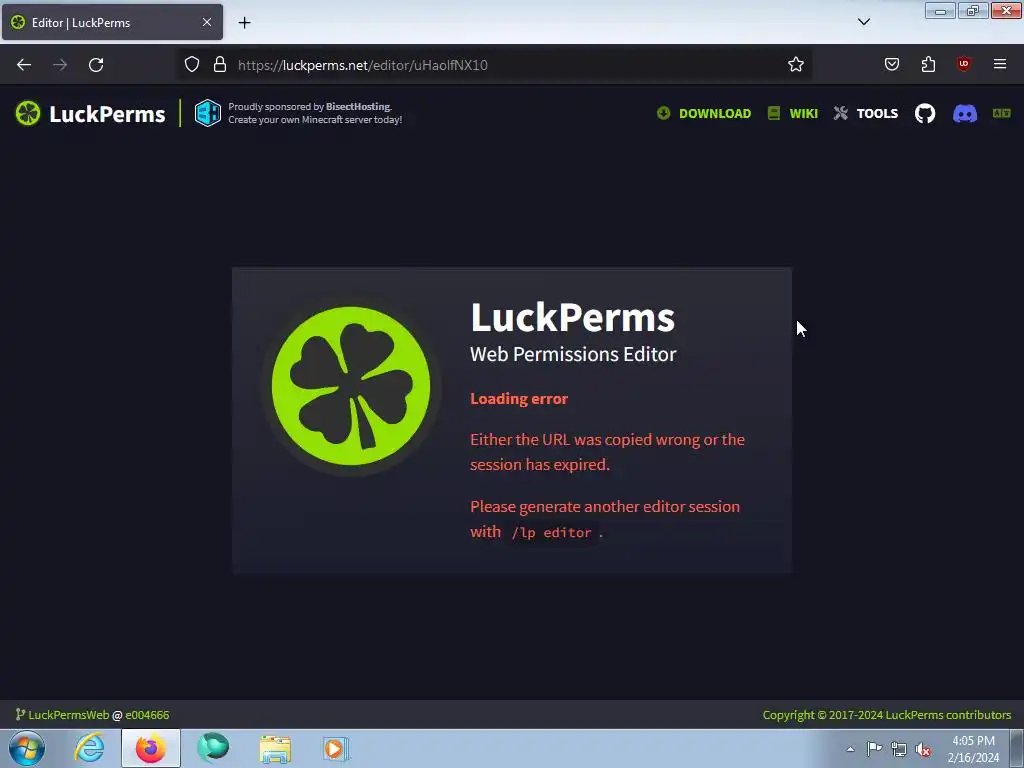Viewport: 1024px width, 768px height.
Task: Open Windows Media Player from taskbar
Action: pos(336,749)
